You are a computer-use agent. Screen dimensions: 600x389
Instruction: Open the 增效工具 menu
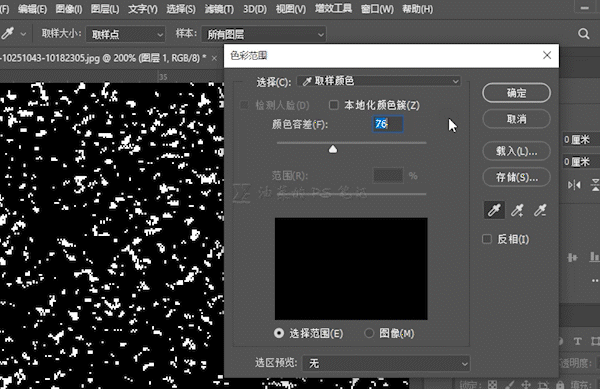point(333,8)
